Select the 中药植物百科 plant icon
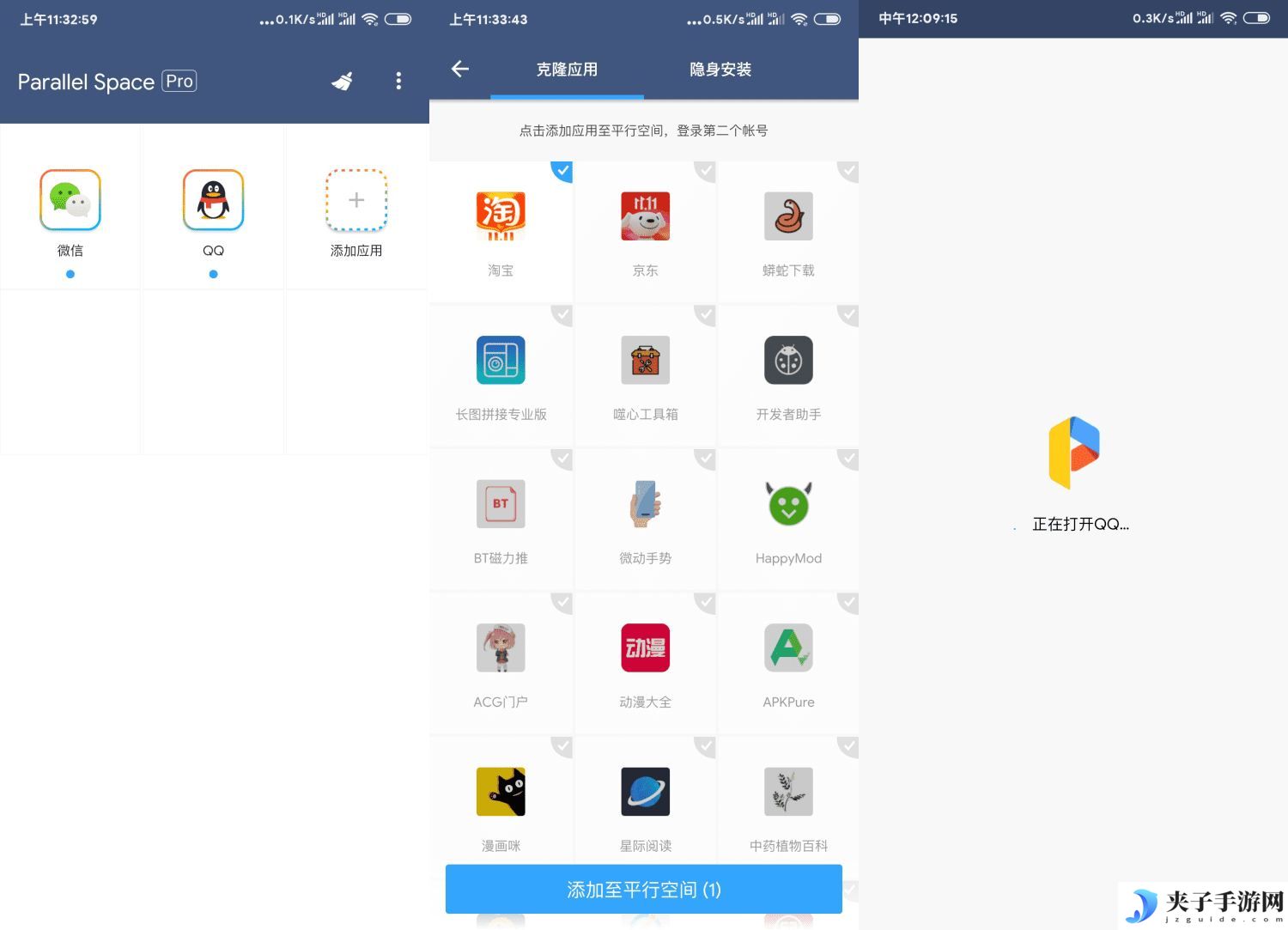 (788, 792)
